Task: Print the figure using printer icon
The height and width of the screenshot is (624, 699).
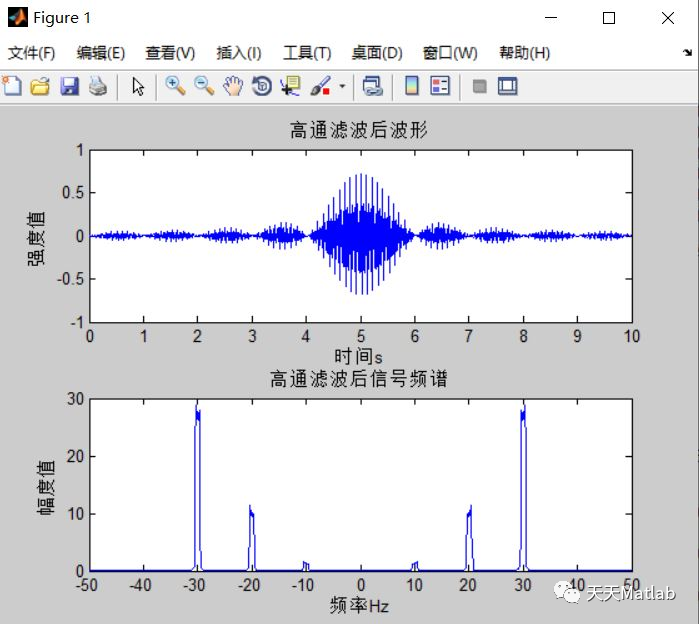Action: pyautogui.click(x=98, y=86)
